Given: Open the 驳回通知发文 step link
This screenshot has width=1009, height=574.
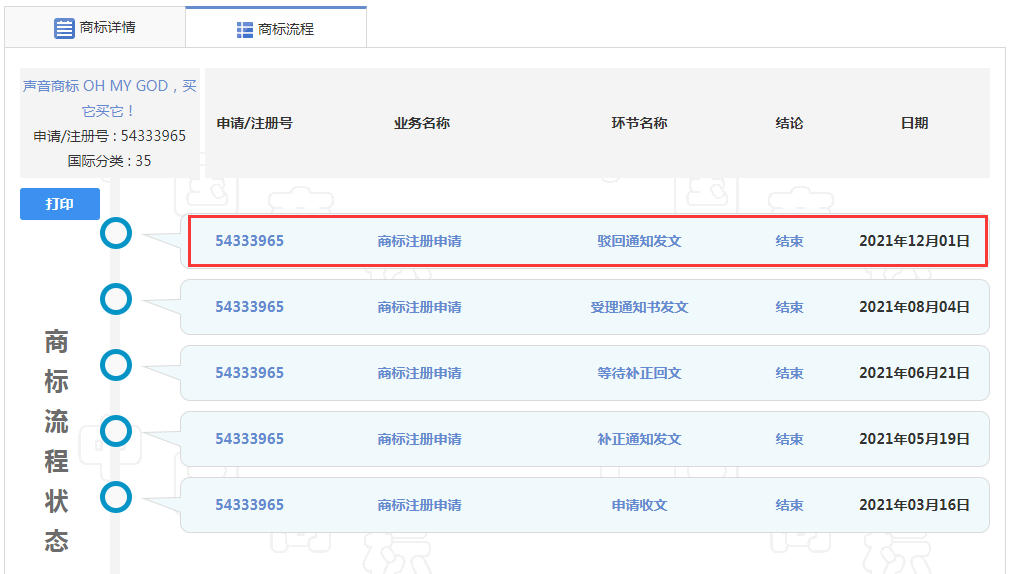Looking at the screenshot, I should (639, 241).
